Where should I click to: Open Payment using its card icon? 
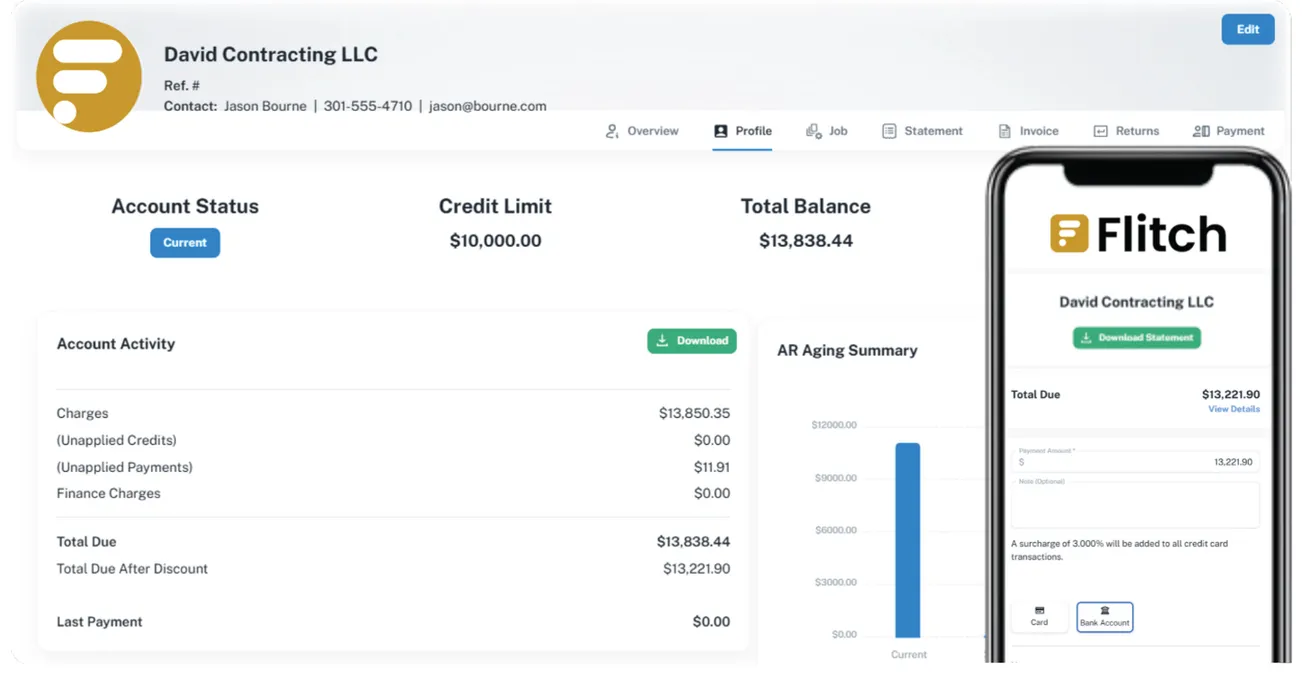[x=1200, y=130]
